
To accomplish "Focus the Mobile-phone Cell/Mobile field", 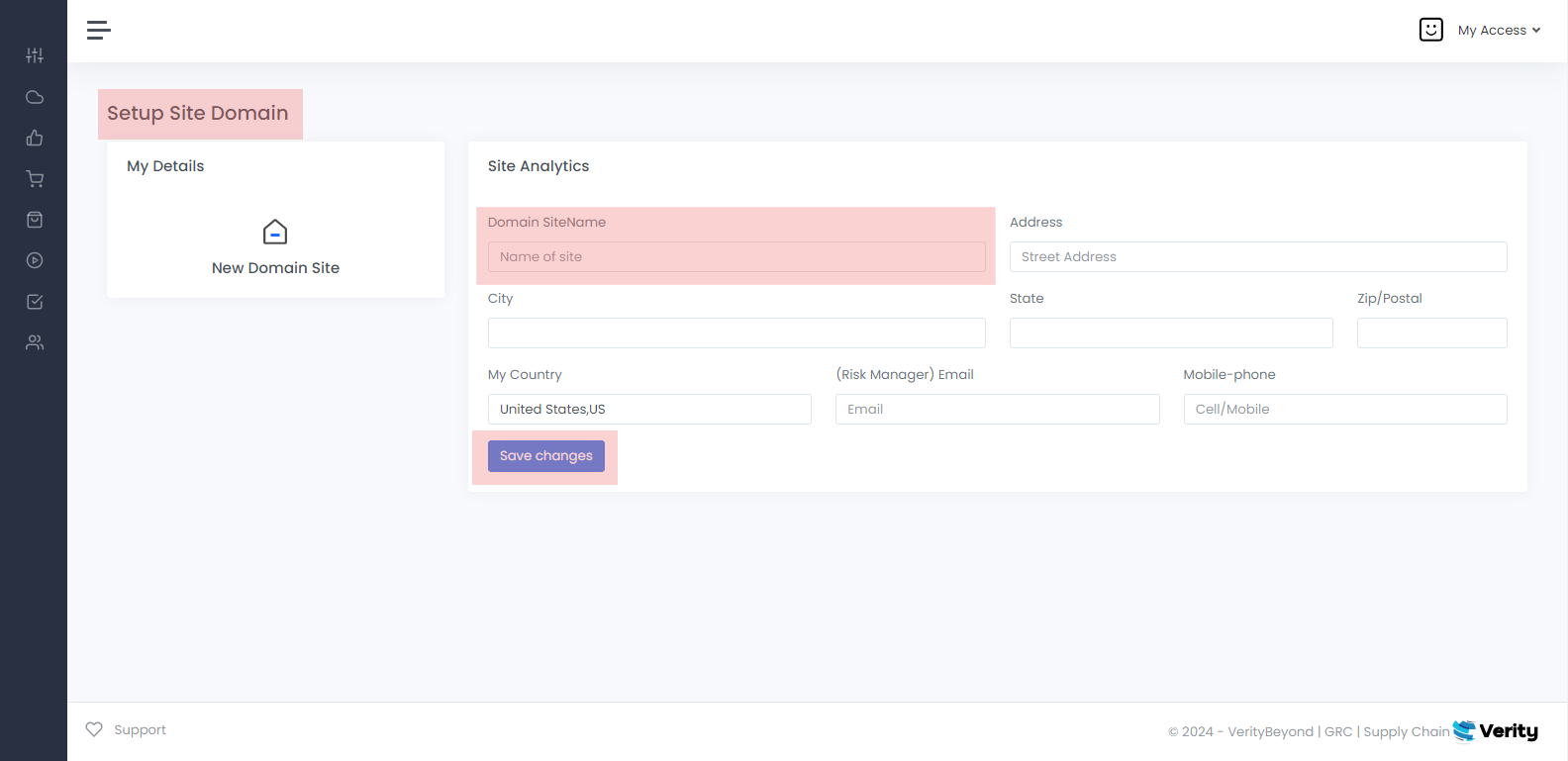I will click(x=1345, y=409).
